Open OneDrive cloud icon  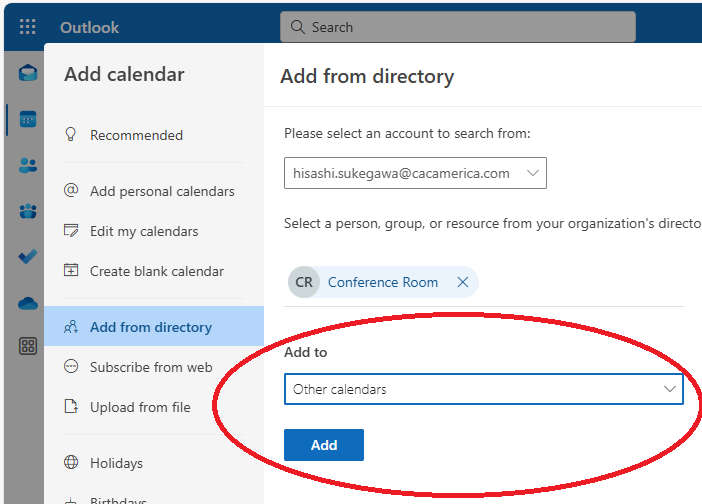coord(28,302)
